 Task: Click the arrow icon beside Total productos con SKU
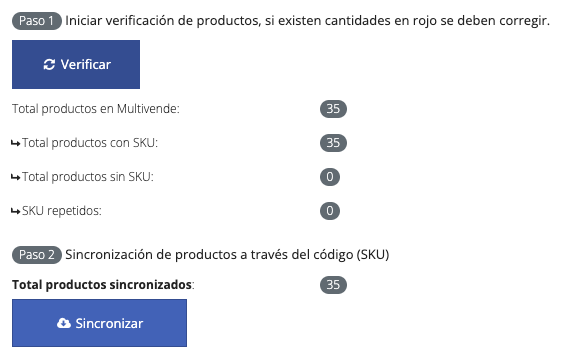click(x=16, y=143)
